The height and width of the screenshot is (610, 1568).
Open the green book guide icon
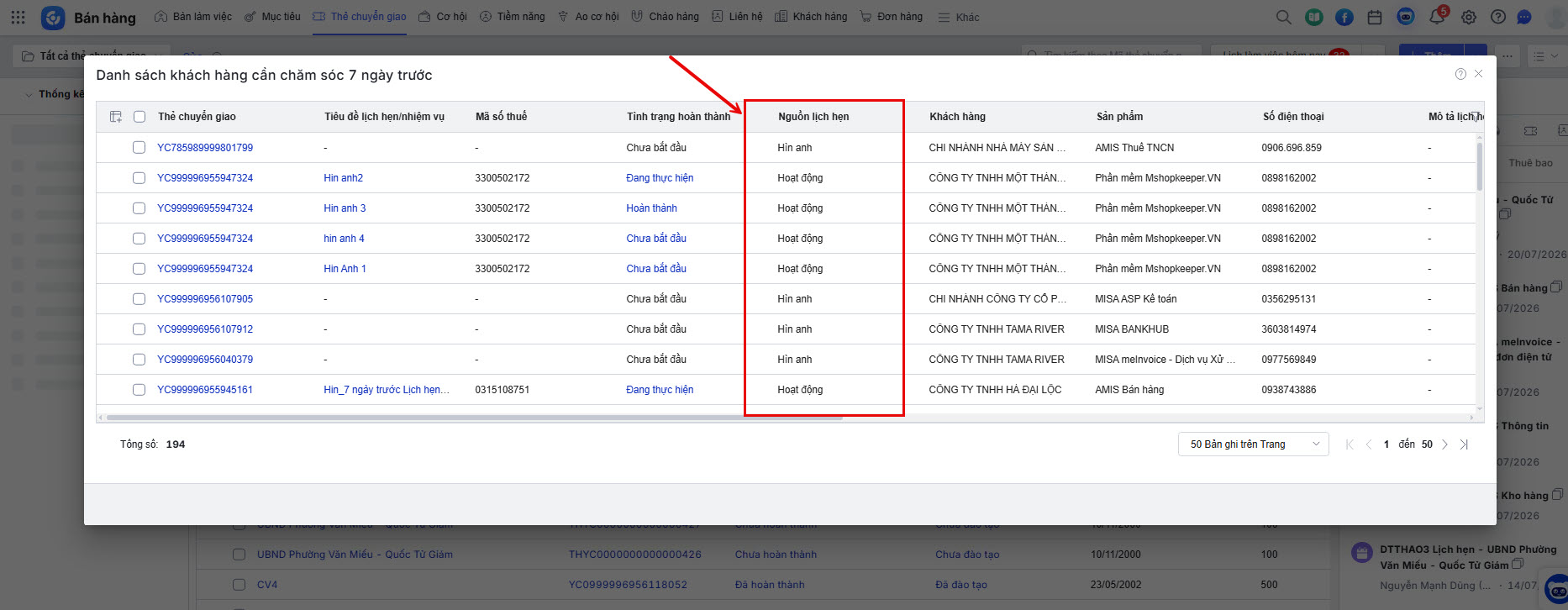(1313, 17)
